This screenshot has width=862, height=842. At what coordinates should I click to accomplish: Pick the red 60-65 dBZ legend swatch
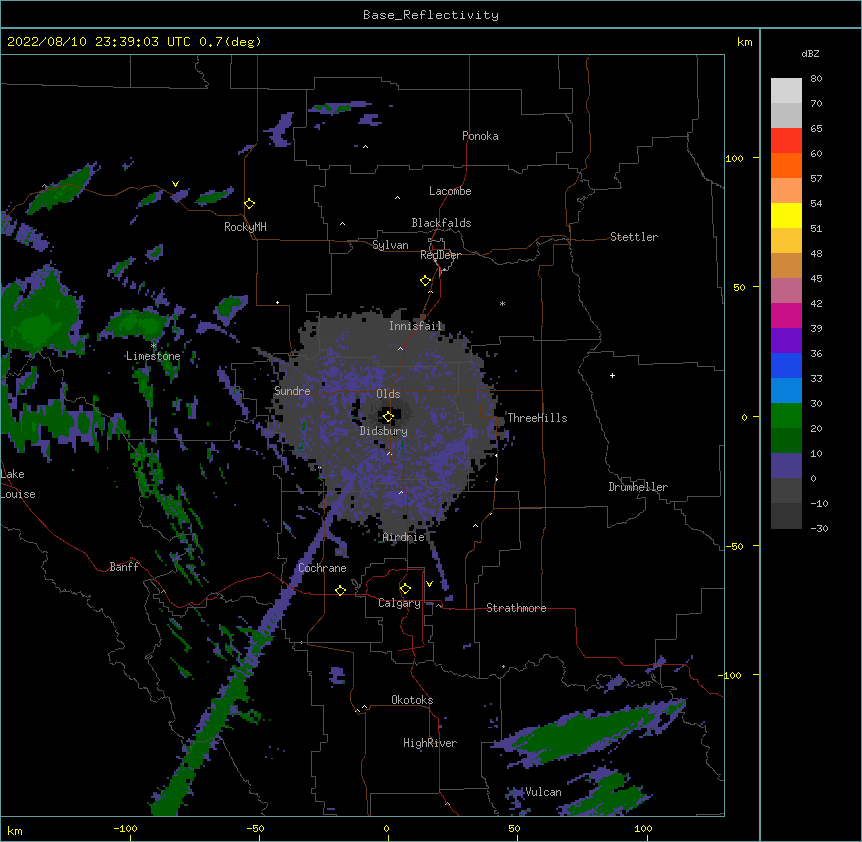coord(786,140)
